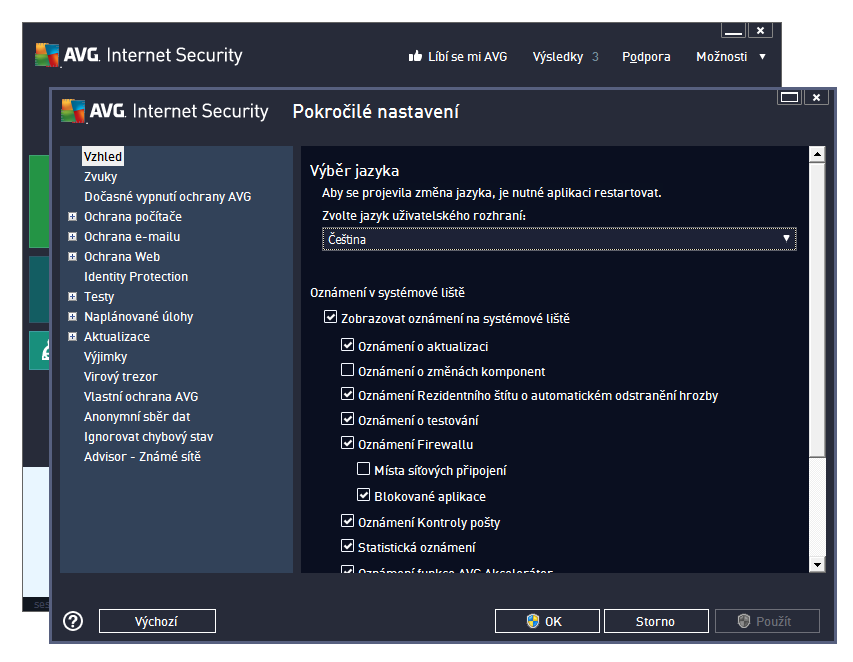Select Zvuky in settings tree

[101, 177]
